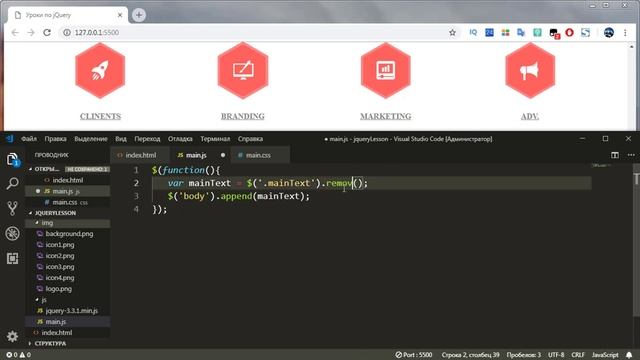The height and width of the screenshot is (360, 640).
Task: Bookmark this page with star icon
Action: point(452,33)
